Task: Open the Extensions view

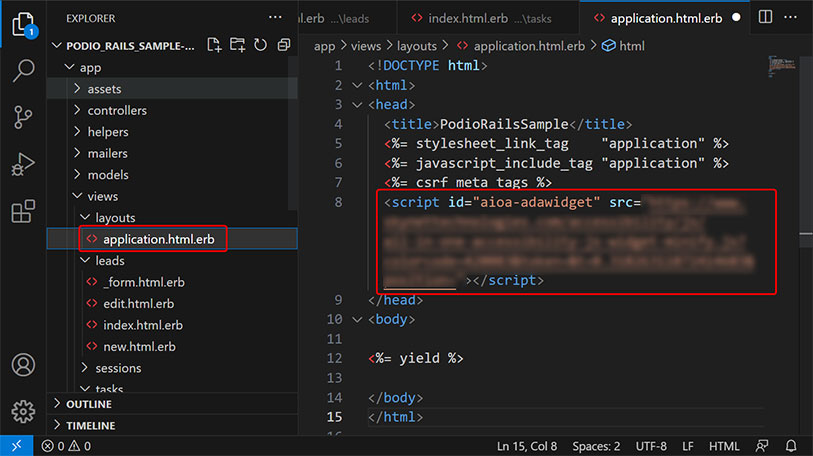Action: point(22,211)
